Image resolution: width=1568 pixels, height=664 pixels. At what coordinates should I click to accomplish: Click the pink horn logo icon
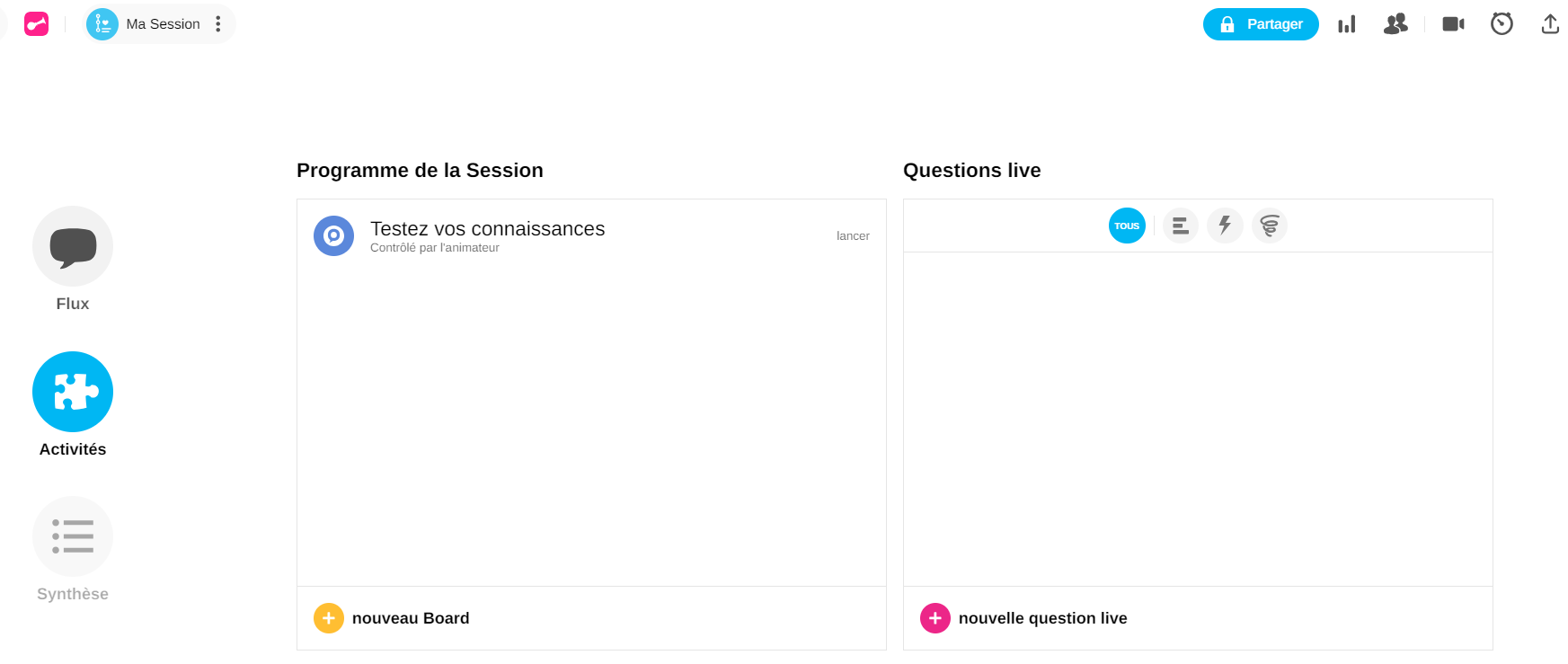[36, 24]
